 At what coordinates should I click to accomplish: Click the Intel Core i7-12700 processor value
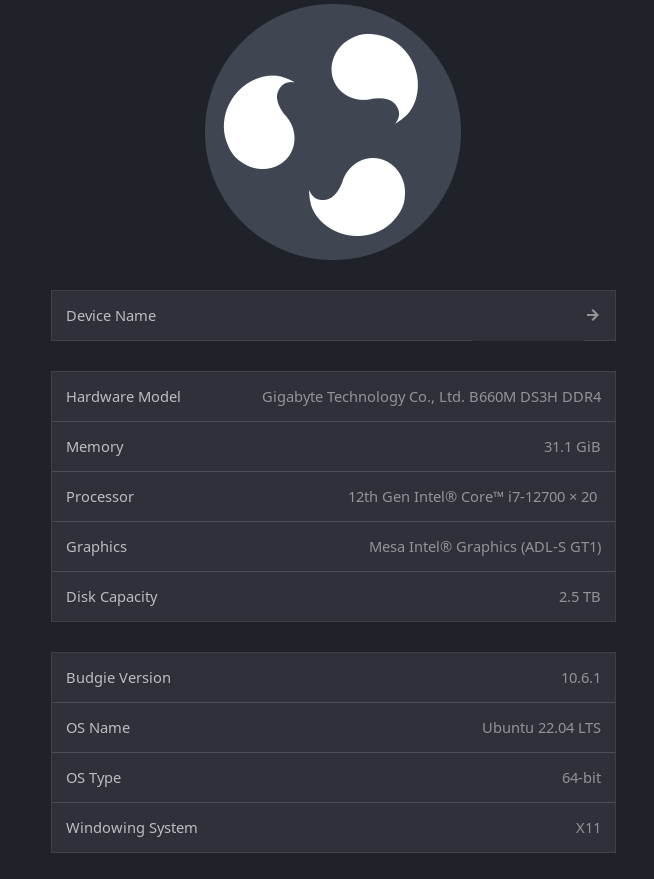coord(472,497)
